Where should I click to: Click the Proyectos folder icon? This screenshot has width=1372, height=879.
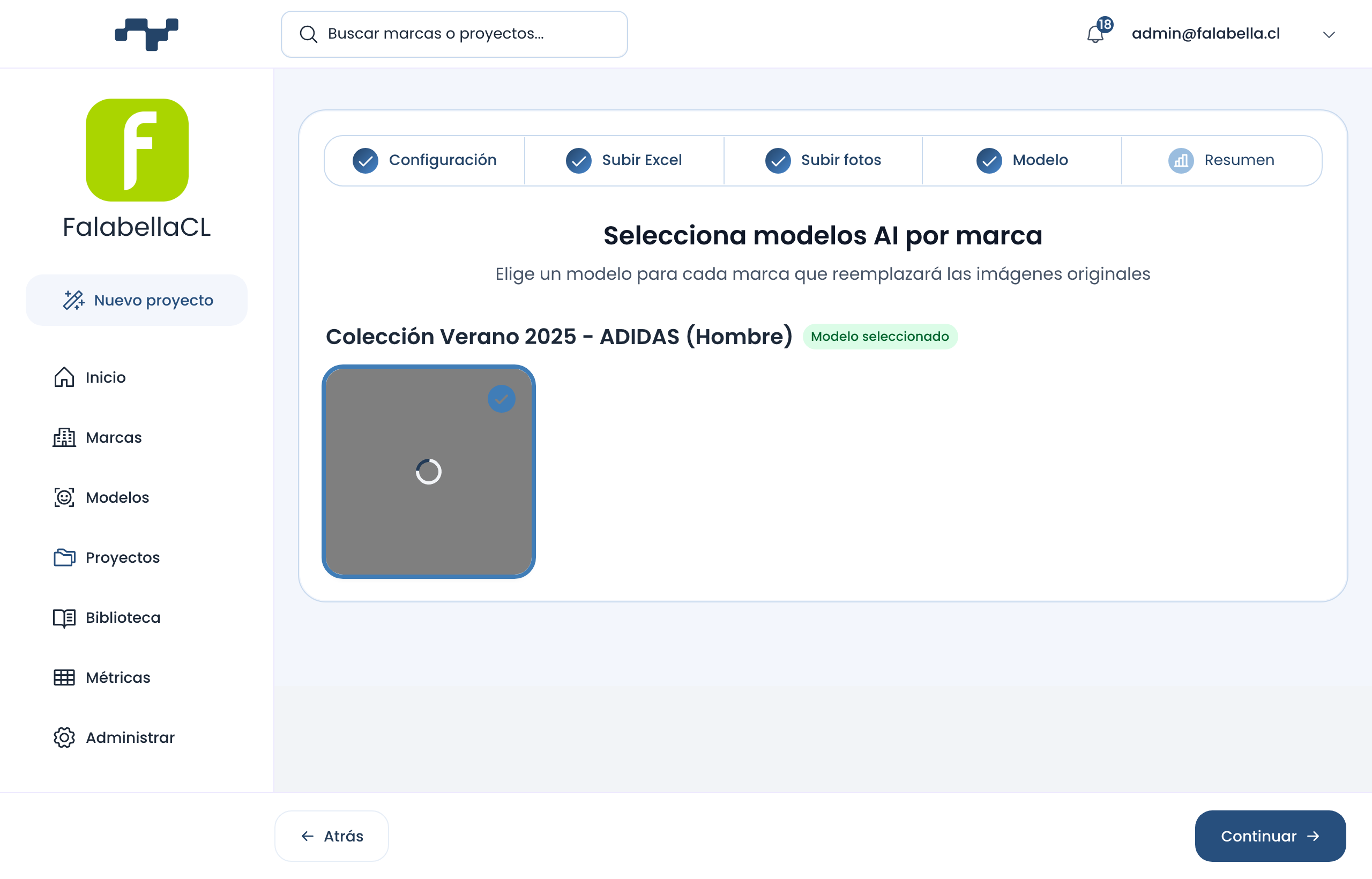64,557
